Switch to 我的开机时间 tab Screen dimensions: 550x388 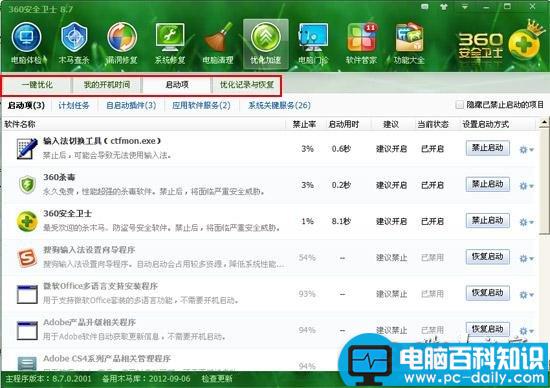click(x=107, y=85)
